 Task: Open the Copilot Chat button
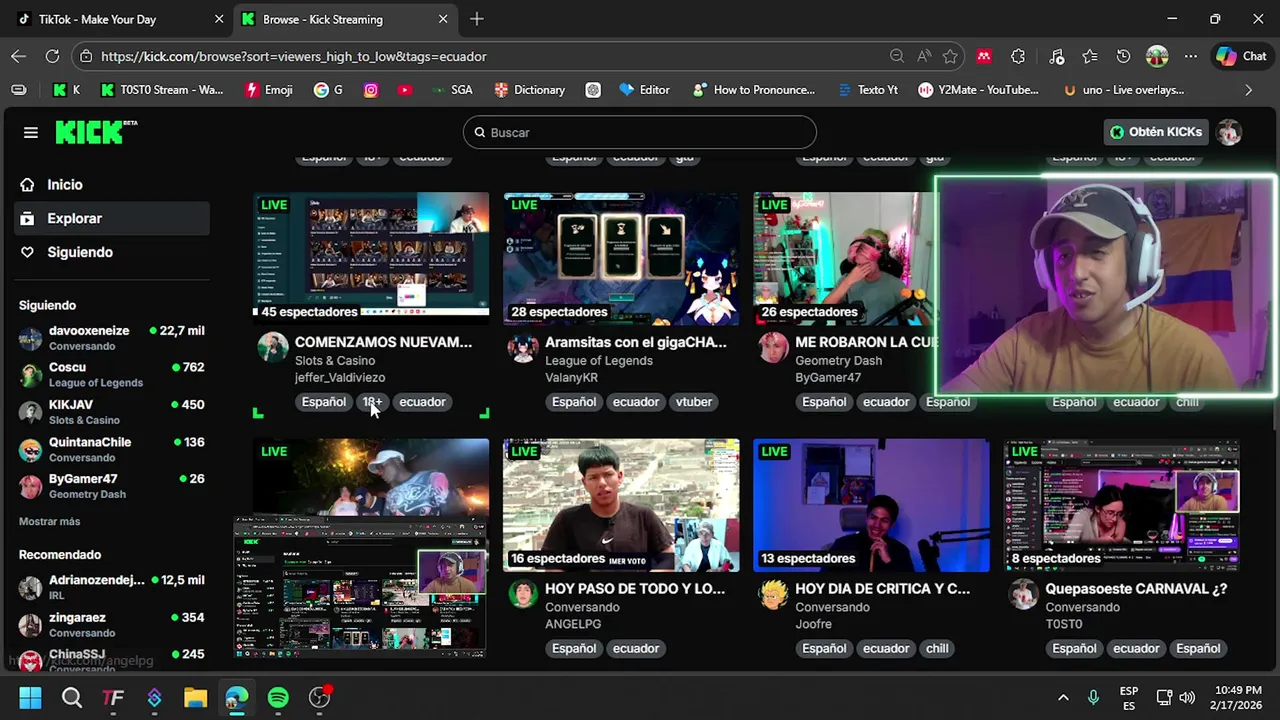[x=1241, y=56]
